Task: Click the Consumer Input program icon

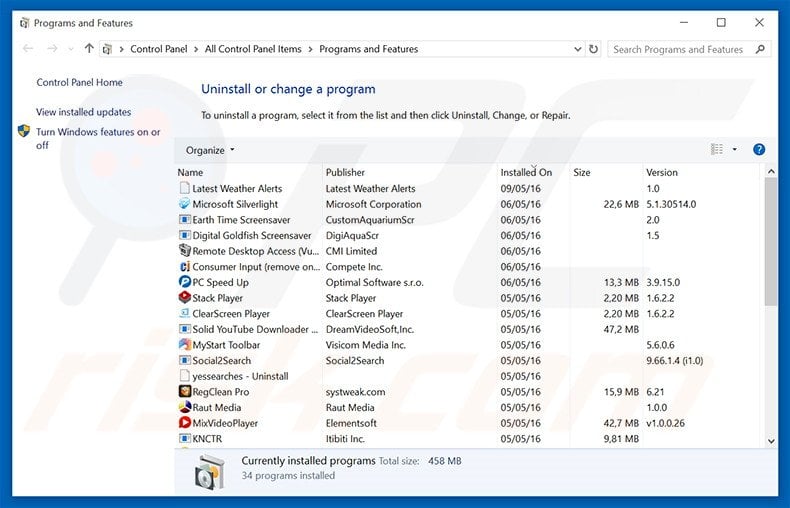Action: (184, 266)
